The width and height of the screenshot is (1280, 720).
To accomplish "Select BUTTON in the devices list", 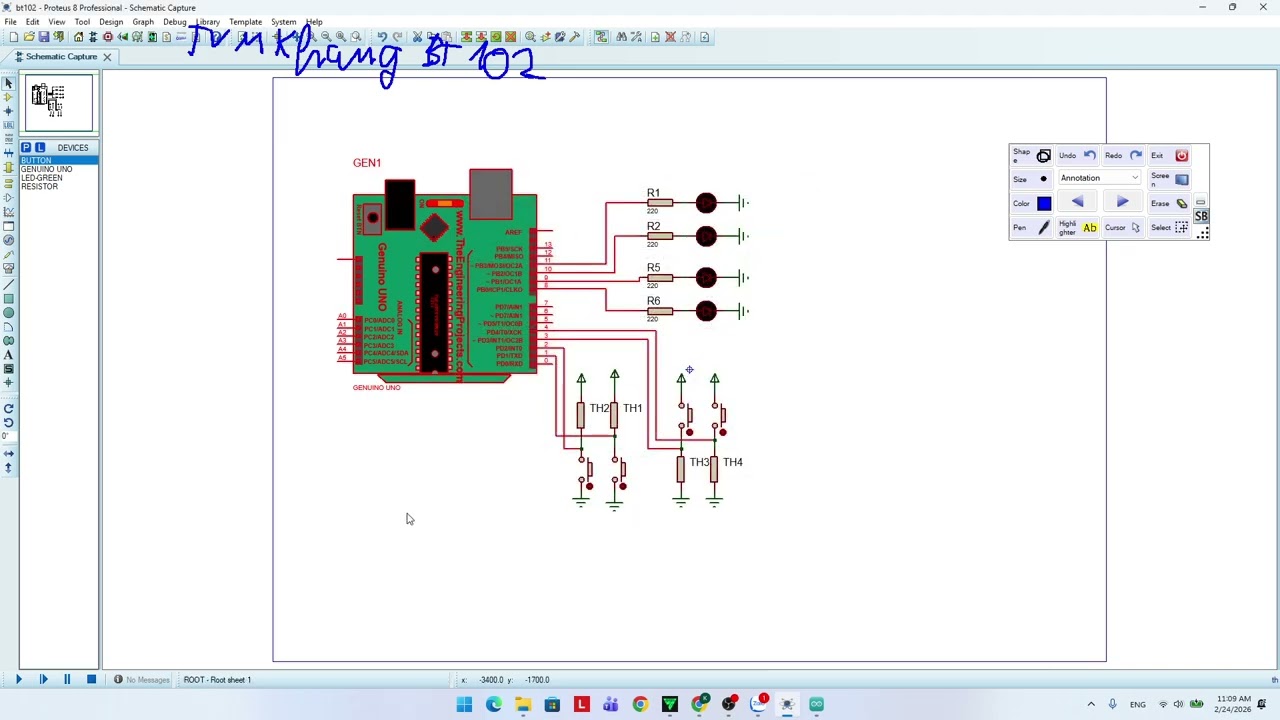I will (x=59, y=160).
